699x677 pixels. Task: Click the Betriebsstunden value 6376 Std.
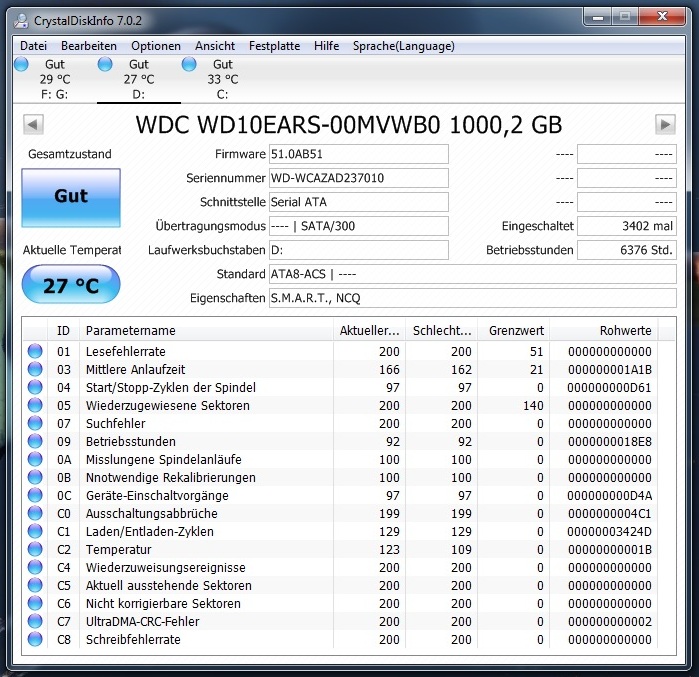tap(627, 250)
